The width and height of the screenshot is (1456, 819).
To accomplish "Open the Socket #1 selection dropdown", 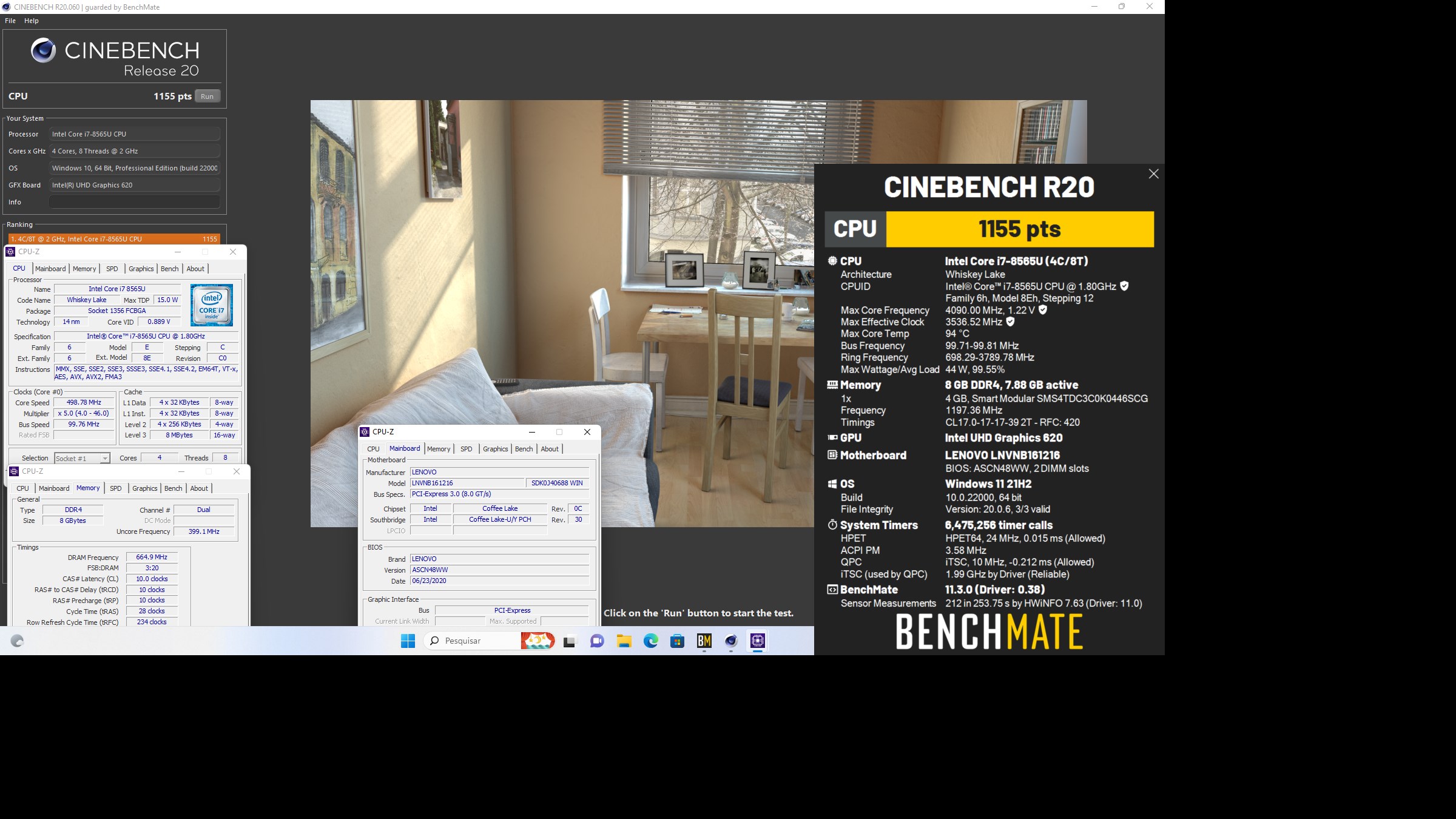I will tap(82, 459).
